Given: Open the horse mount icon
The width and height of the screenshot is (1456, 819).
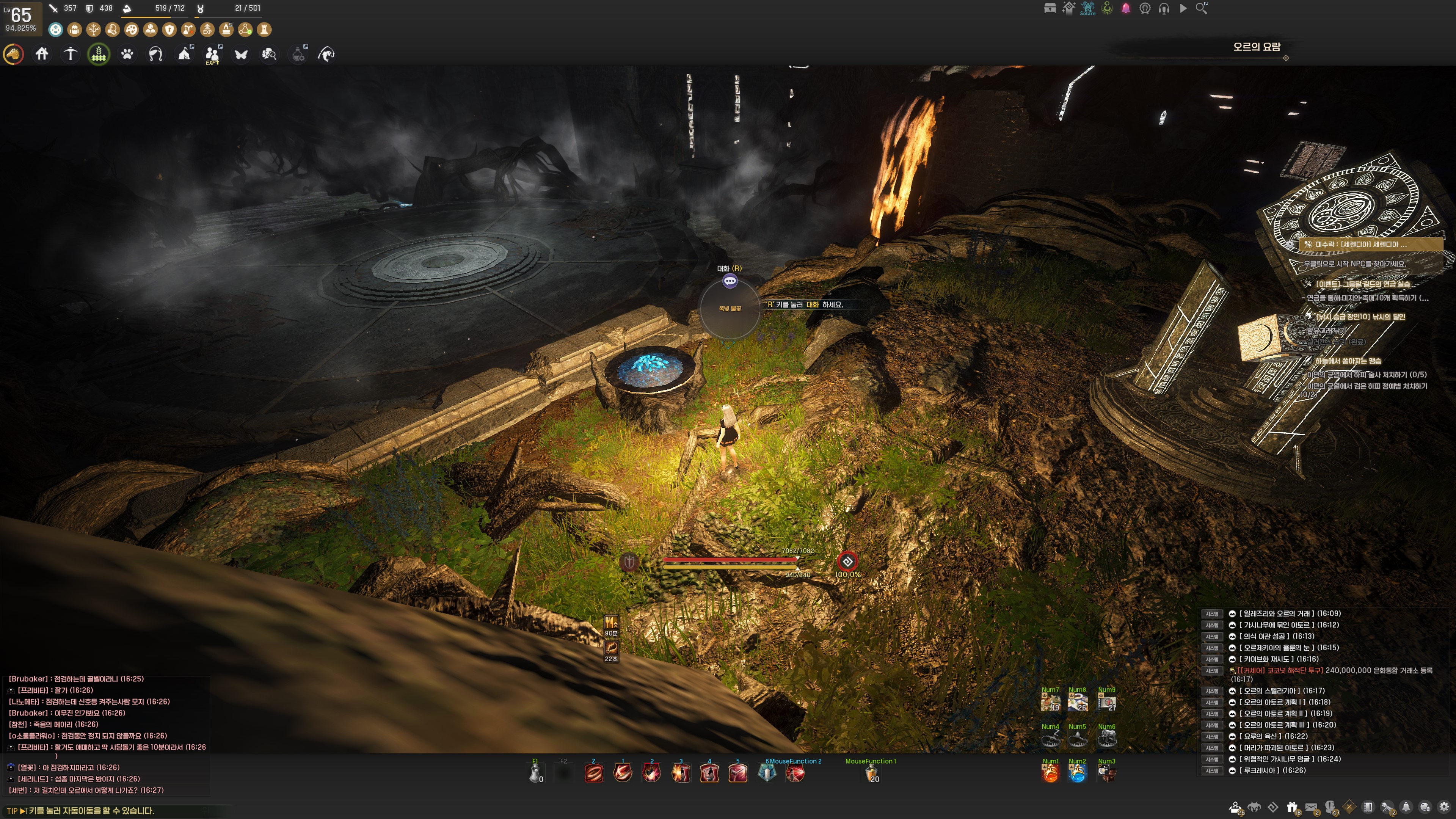Looking at the screenshot, I should [14, 54].
